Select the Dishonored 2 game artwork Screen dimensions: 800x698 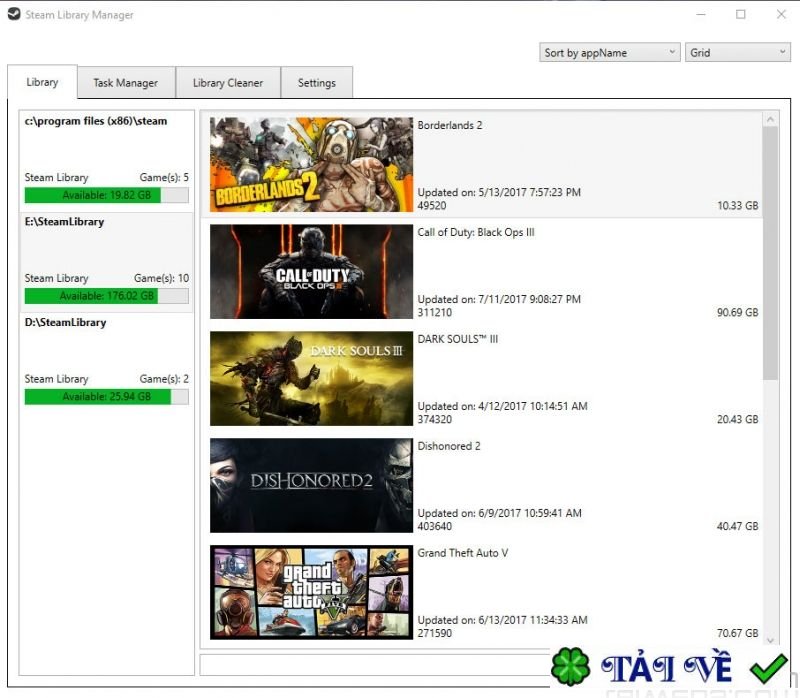pos(311,486)
